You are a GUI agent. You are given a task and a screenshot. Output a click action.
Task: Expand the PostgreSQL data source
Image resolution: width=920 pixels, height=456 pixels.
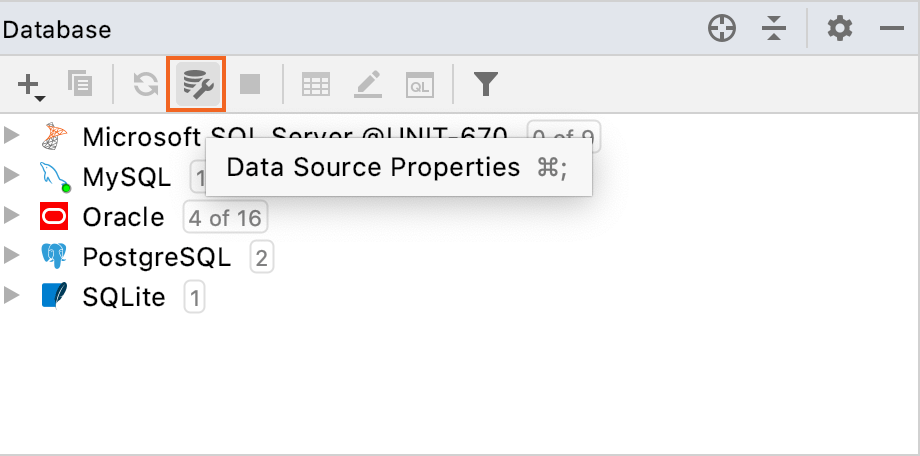11,255
